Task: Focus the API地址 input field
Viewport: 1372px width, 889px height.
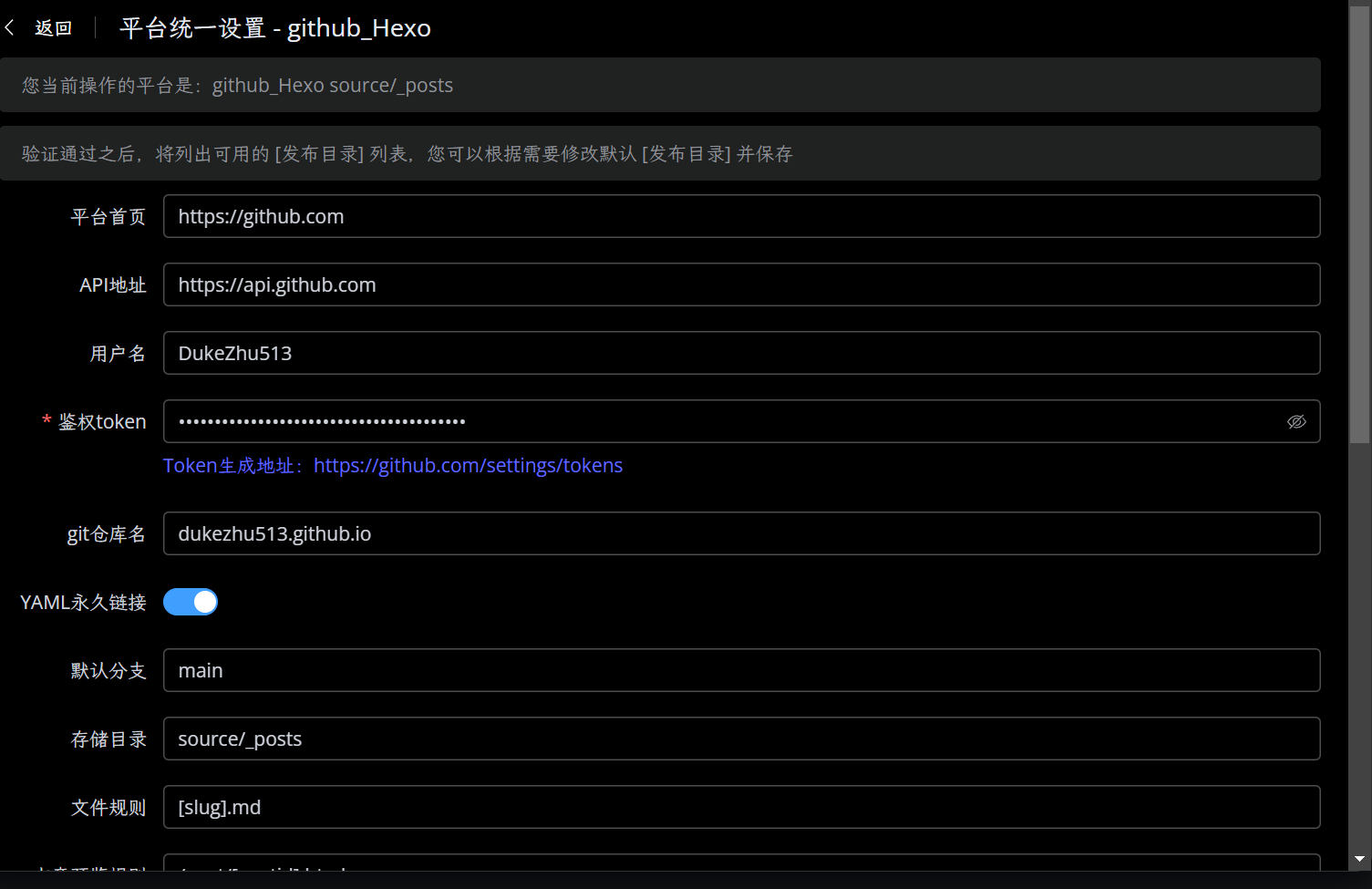Action: tap(740, 284)
